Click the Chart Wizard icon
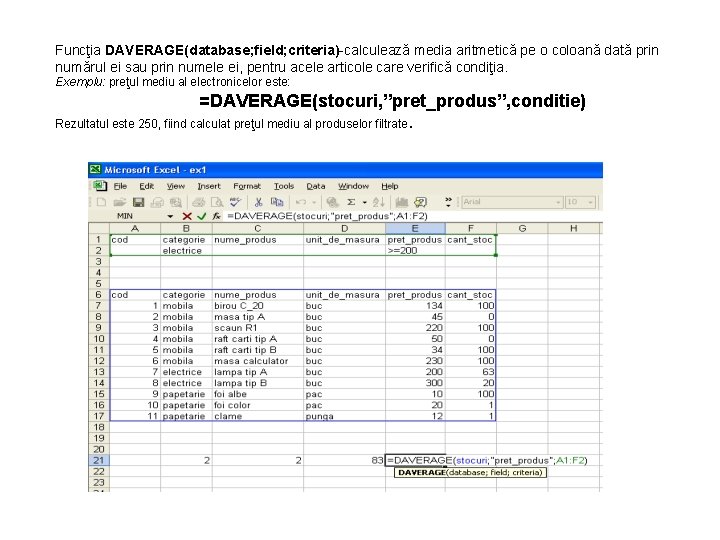 pos(402,202)
